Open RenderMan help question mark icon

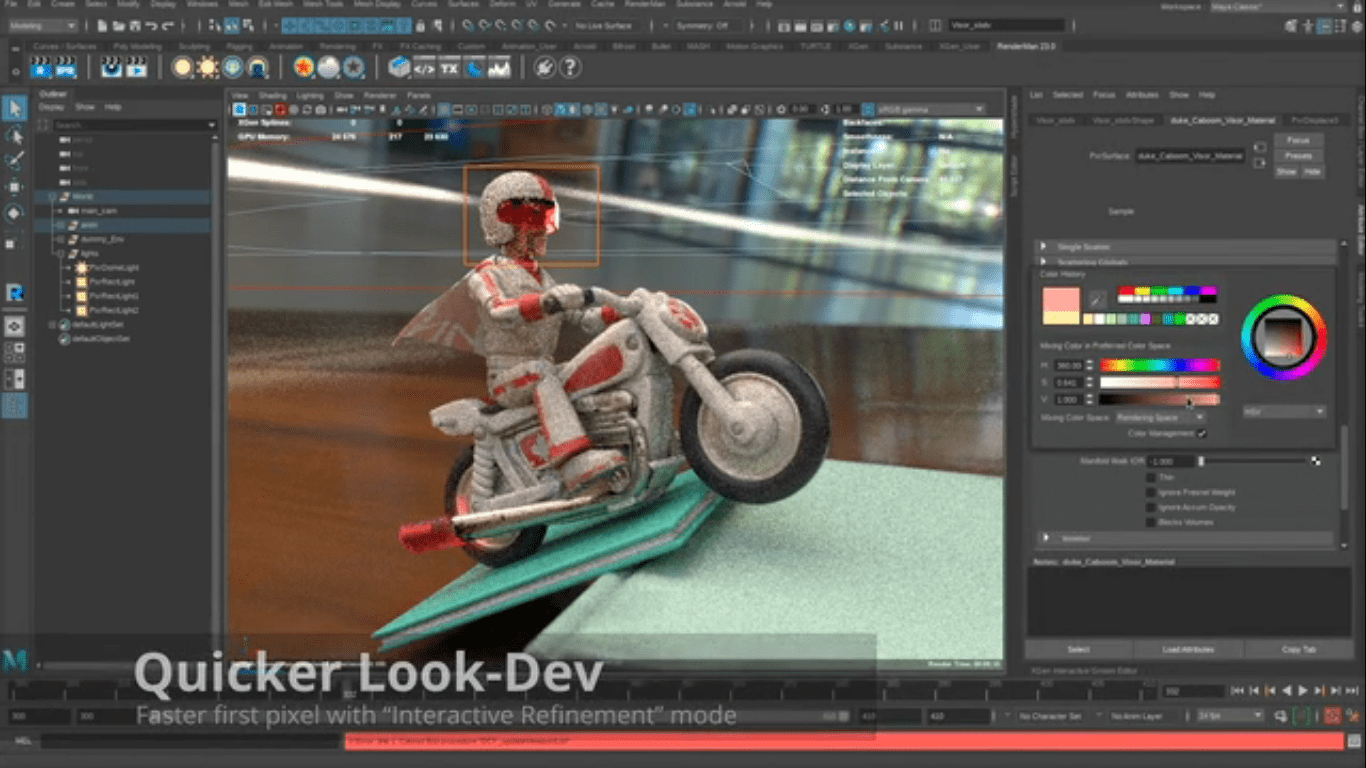coord(570,67)
